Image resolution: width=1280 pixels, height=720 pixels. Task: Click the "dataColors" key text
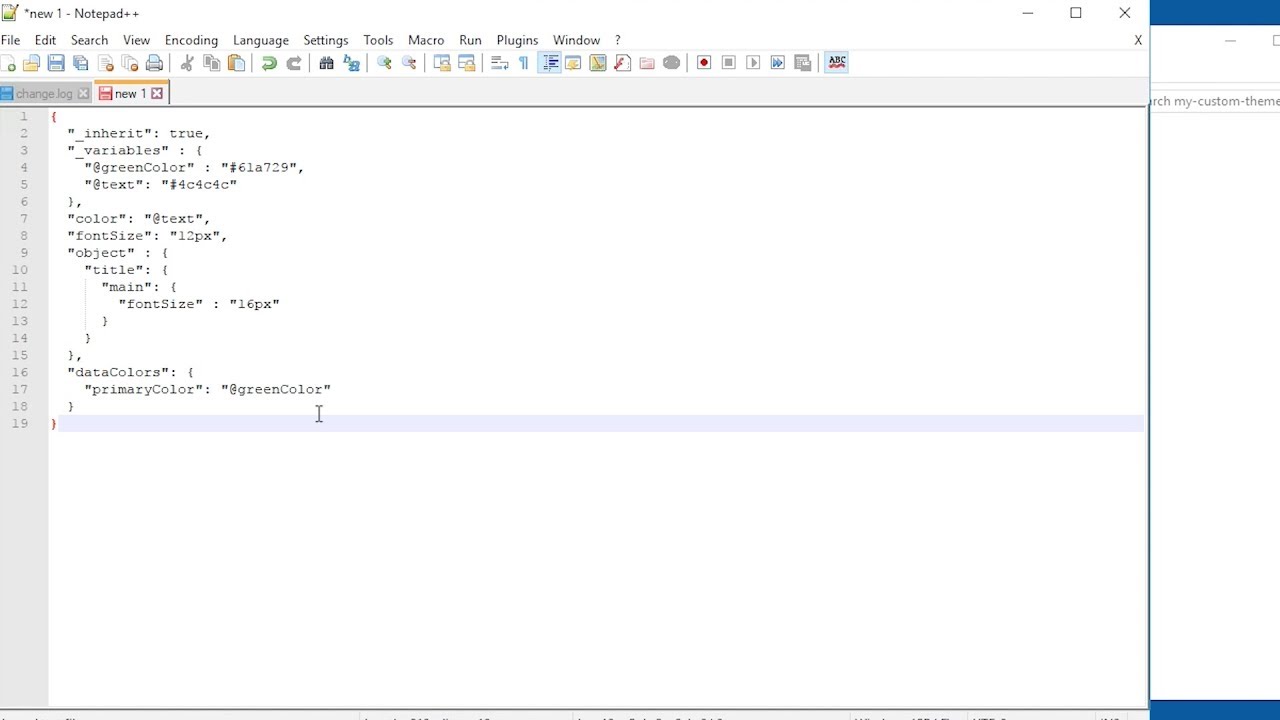pos(119,372)
